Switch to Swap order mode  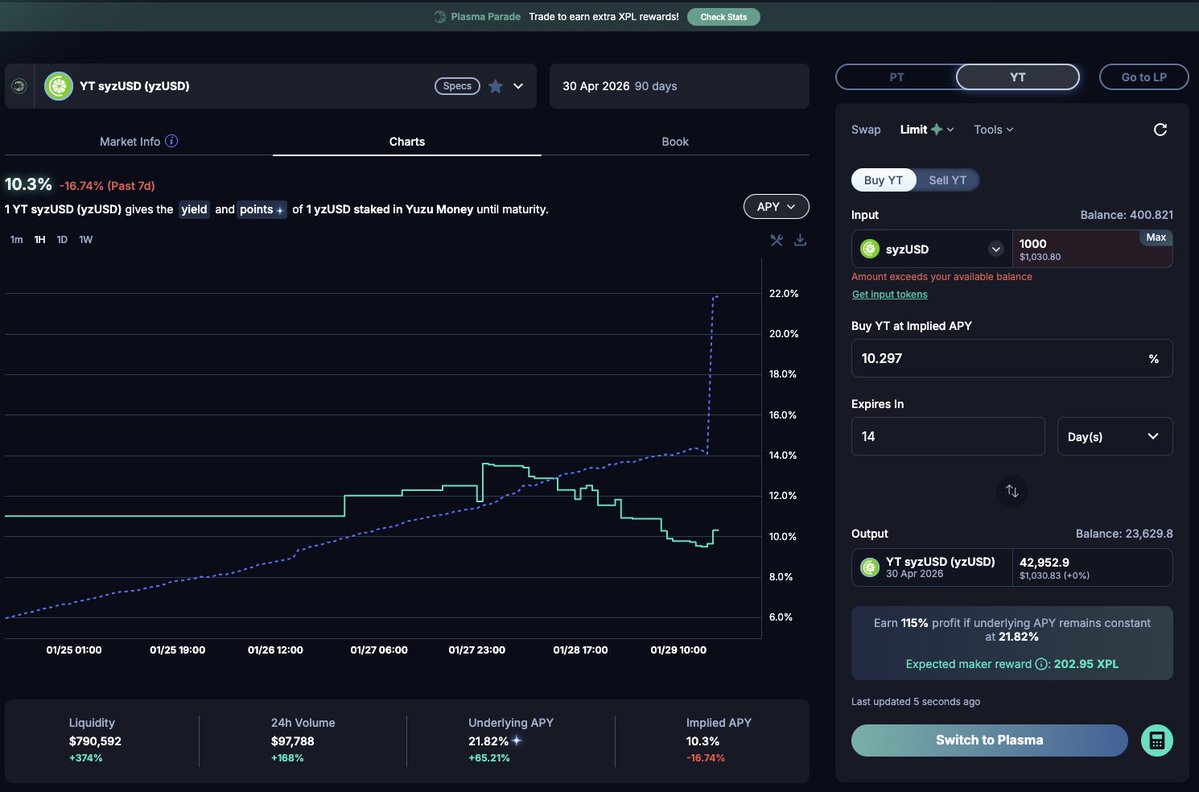tap(866, 130)
